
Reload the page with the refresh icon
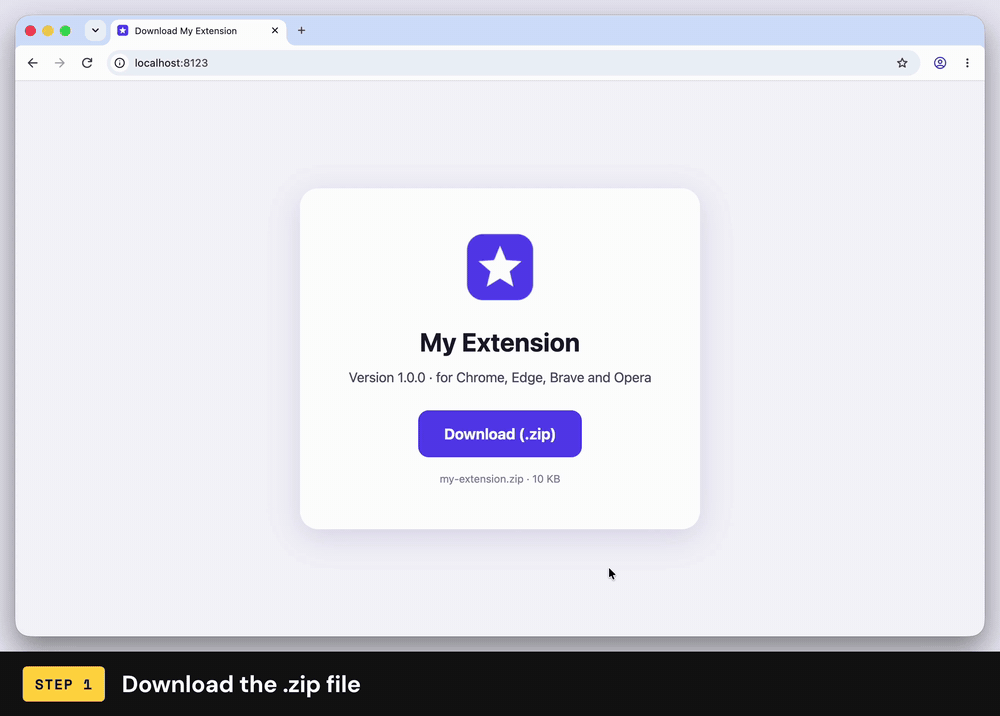(x=87, y=62)
